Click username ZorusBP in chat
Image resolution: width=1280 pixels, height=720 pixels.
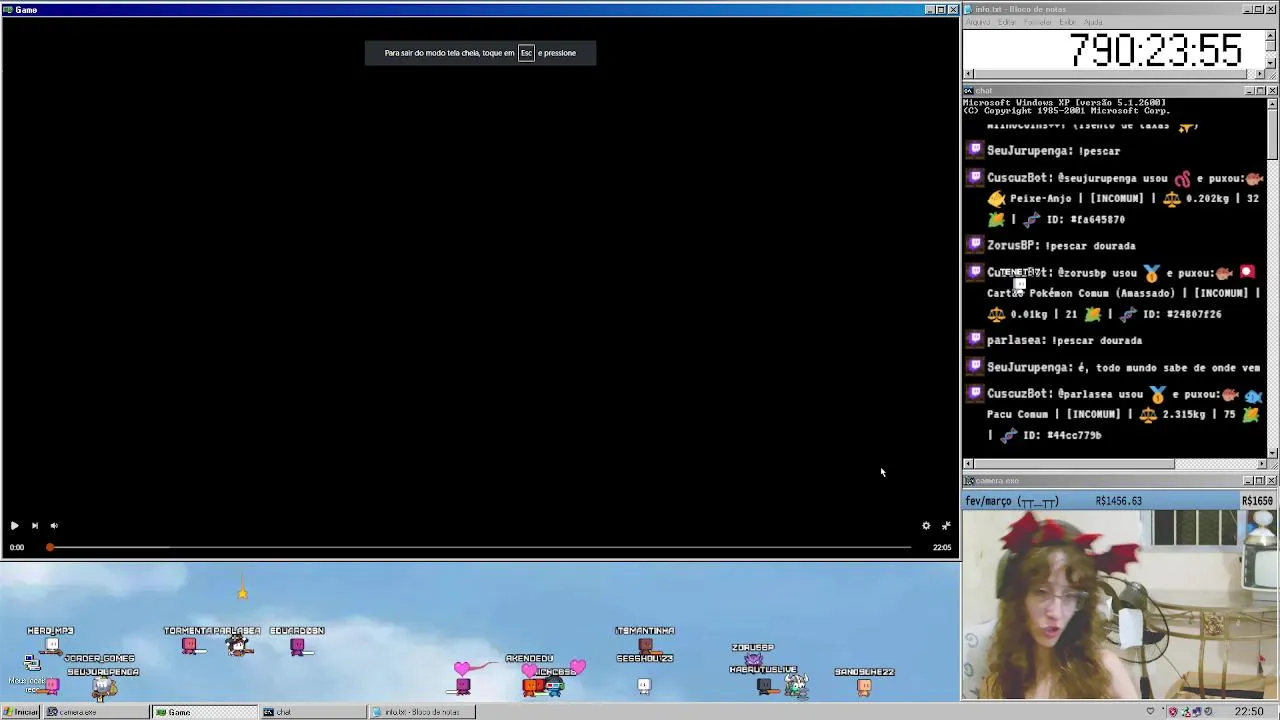pos(1010,246)
